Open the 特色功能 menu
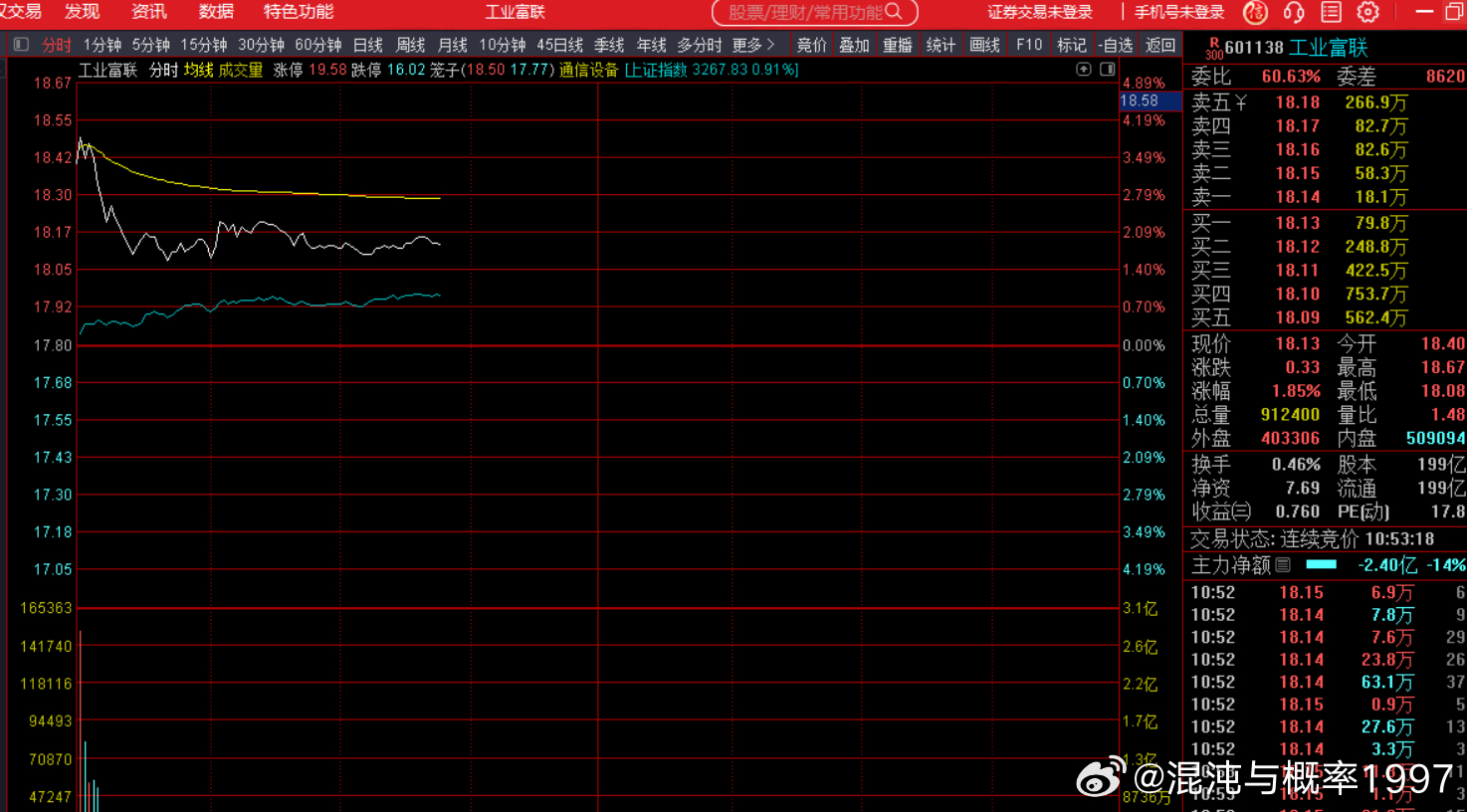 pyautogui.click(x=299, y=12)
